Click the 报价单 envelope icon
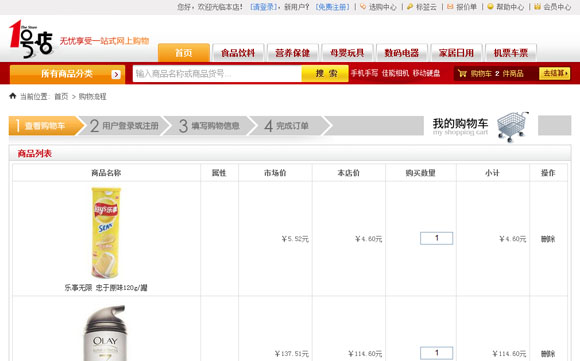580x361 pixels. (x=450, y=7)
